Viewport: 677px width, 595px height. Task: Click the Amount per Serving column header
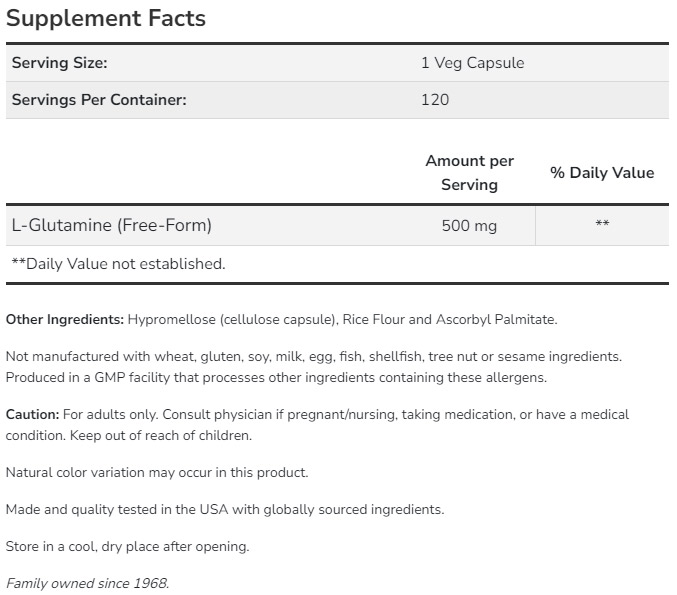pos(469,172)
